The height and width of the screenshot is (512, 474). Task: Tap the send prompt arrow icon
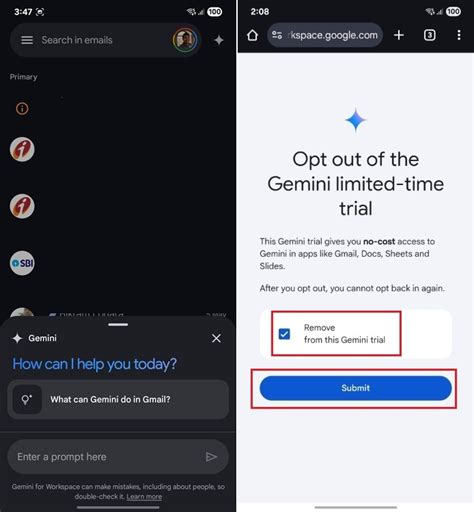click(211, 457)
